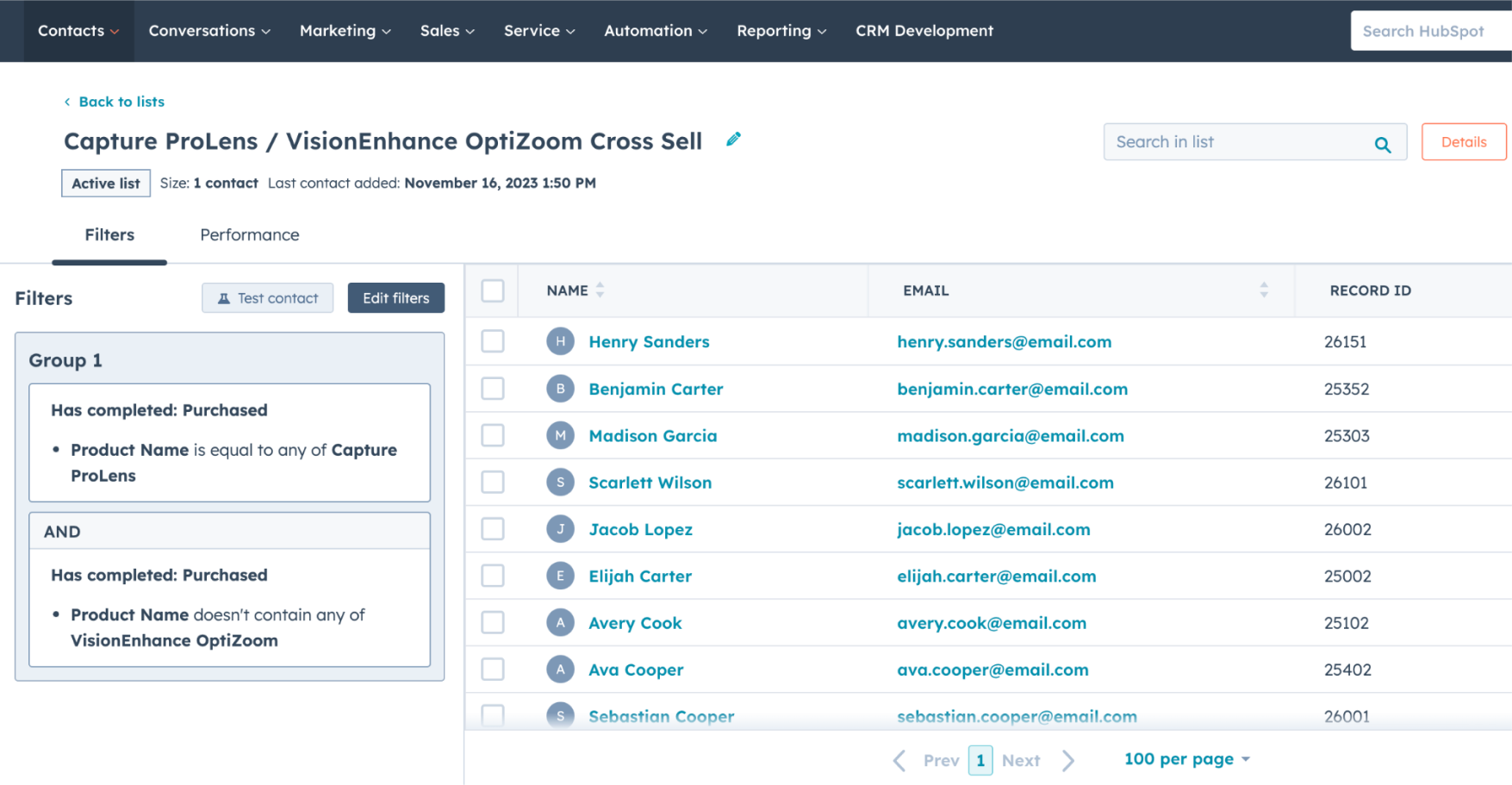The image size is (1512, 785).
Task: Check the box for Madison Garcia
Action: click(x=493, y=435)
